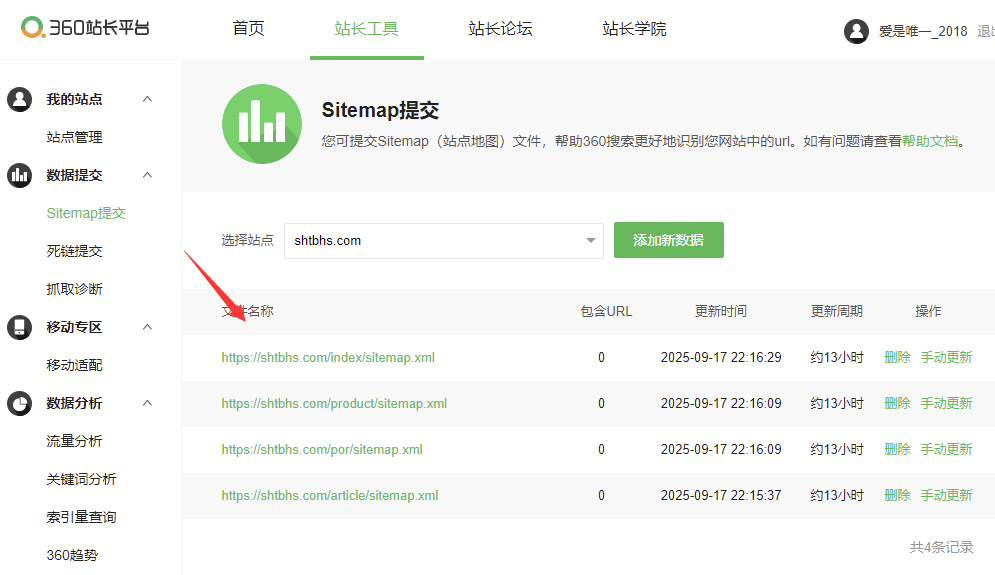Click 手动更新 for index/sitemap.xml
Image resolution: width=995 pixels, height=575 pixels.
point(947,357)
